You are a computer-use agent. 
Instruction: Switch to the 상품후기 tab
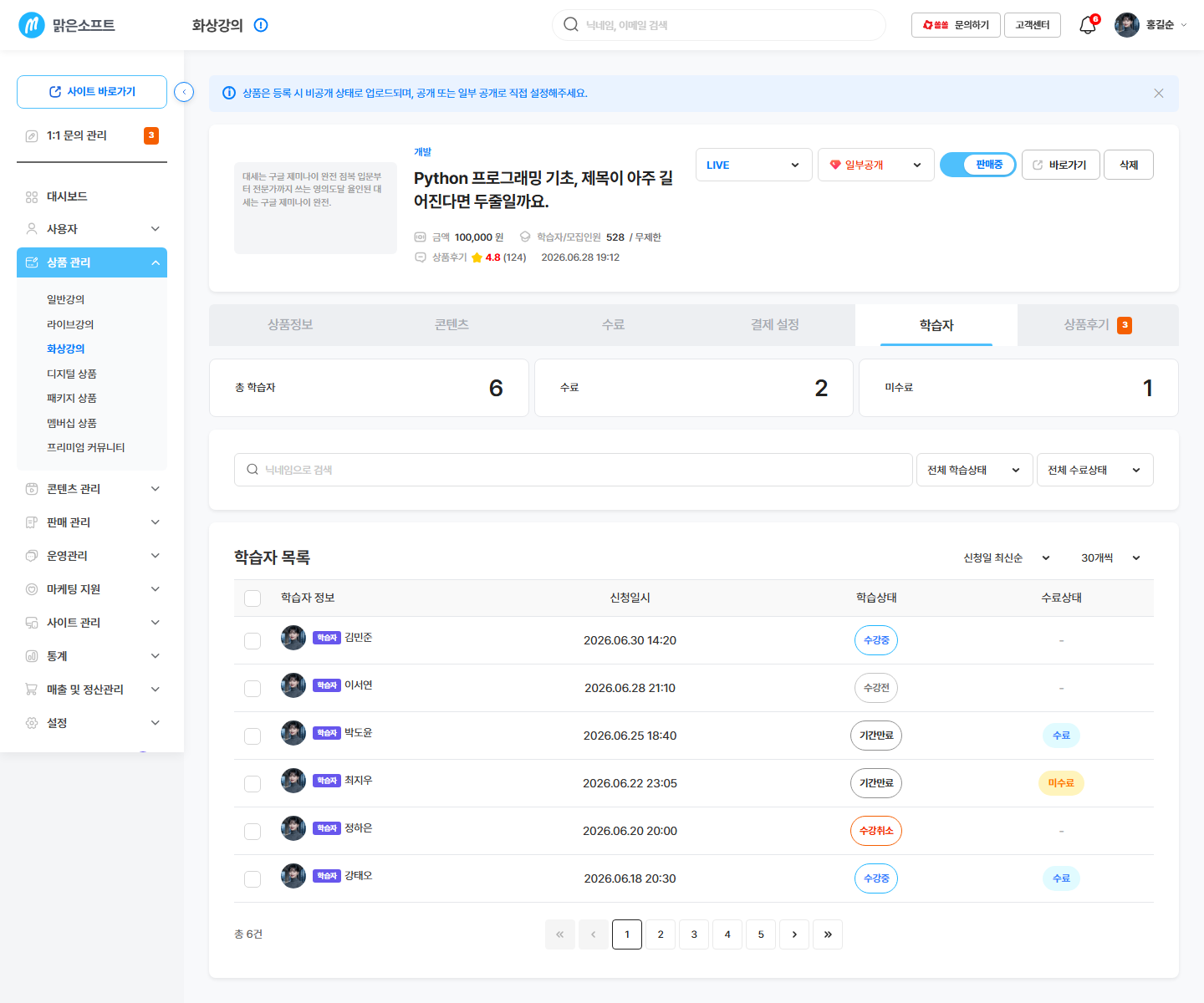pos(1098,324)
